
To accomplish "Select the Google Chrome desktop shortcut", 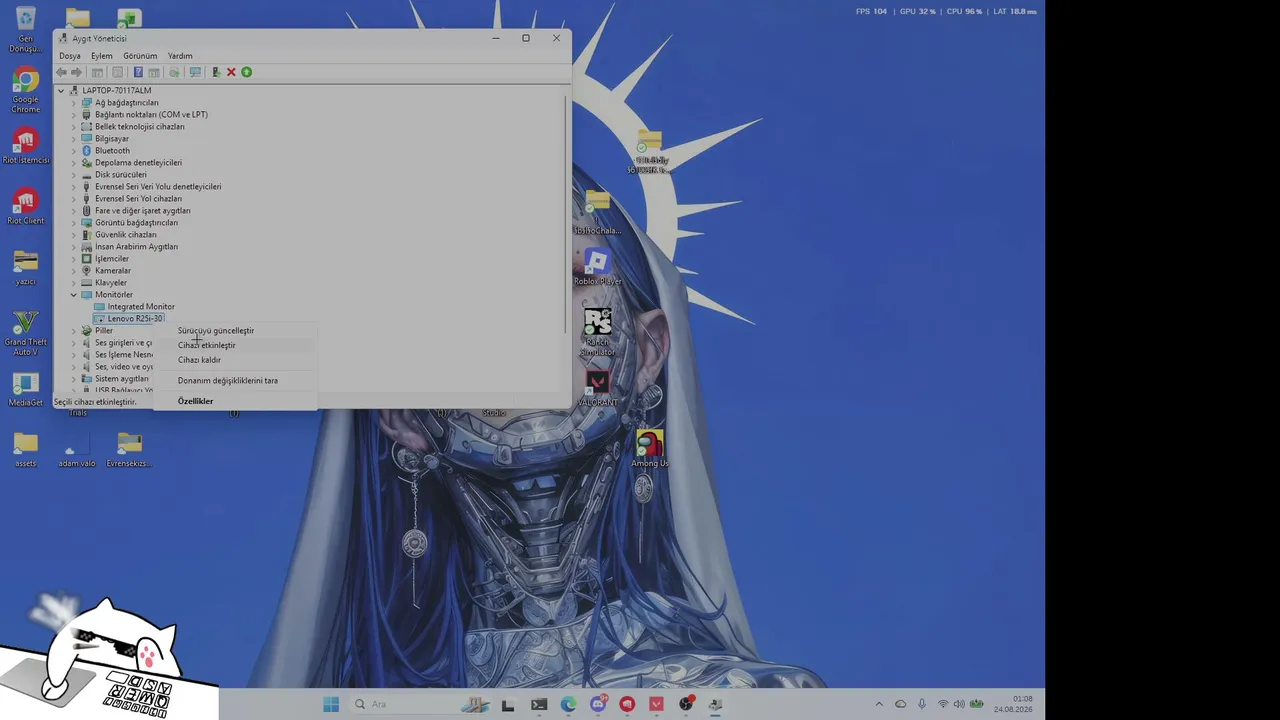I will (x=26, y=90).
